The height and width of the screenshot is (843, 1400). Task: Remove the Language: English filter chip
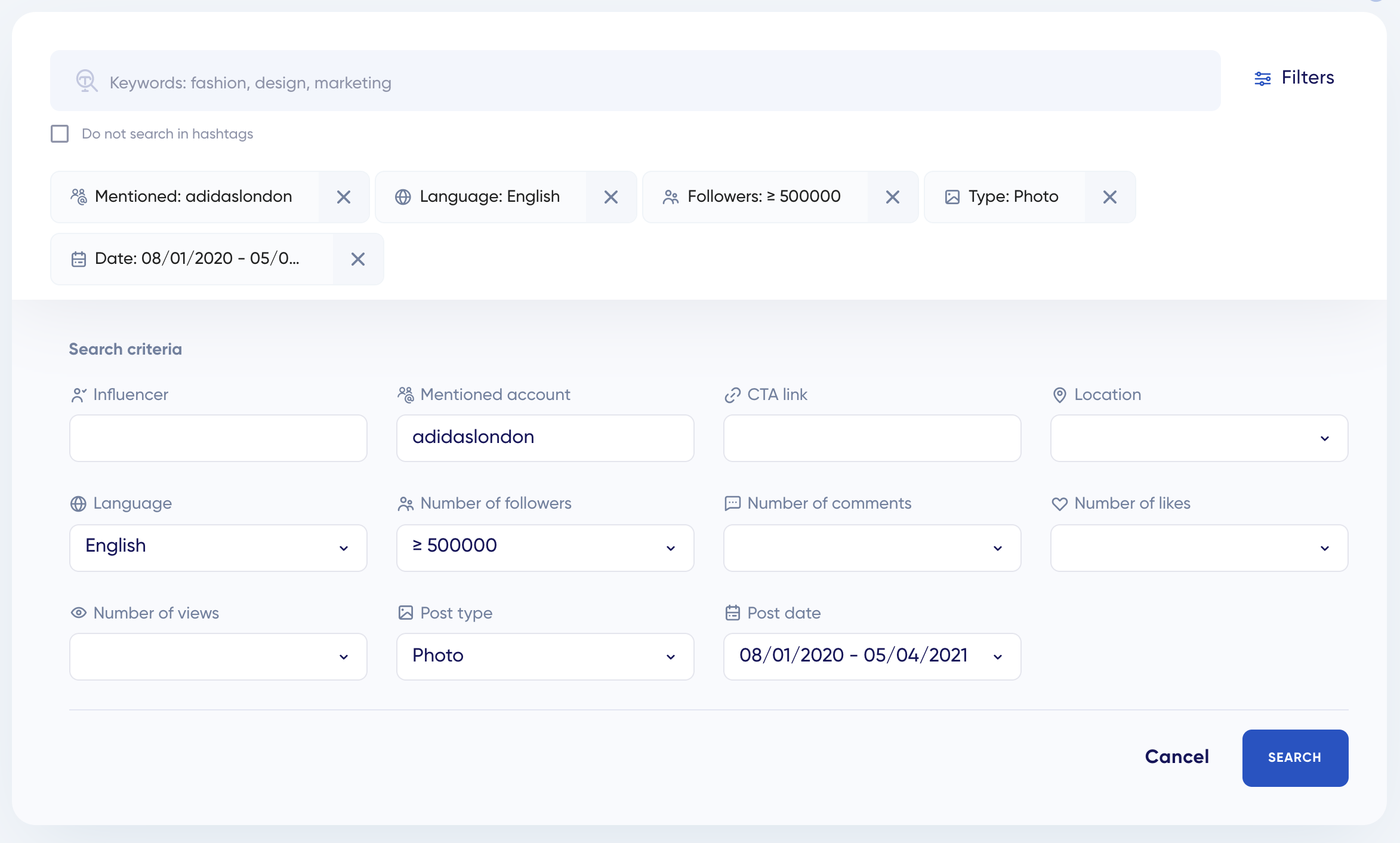610,197
